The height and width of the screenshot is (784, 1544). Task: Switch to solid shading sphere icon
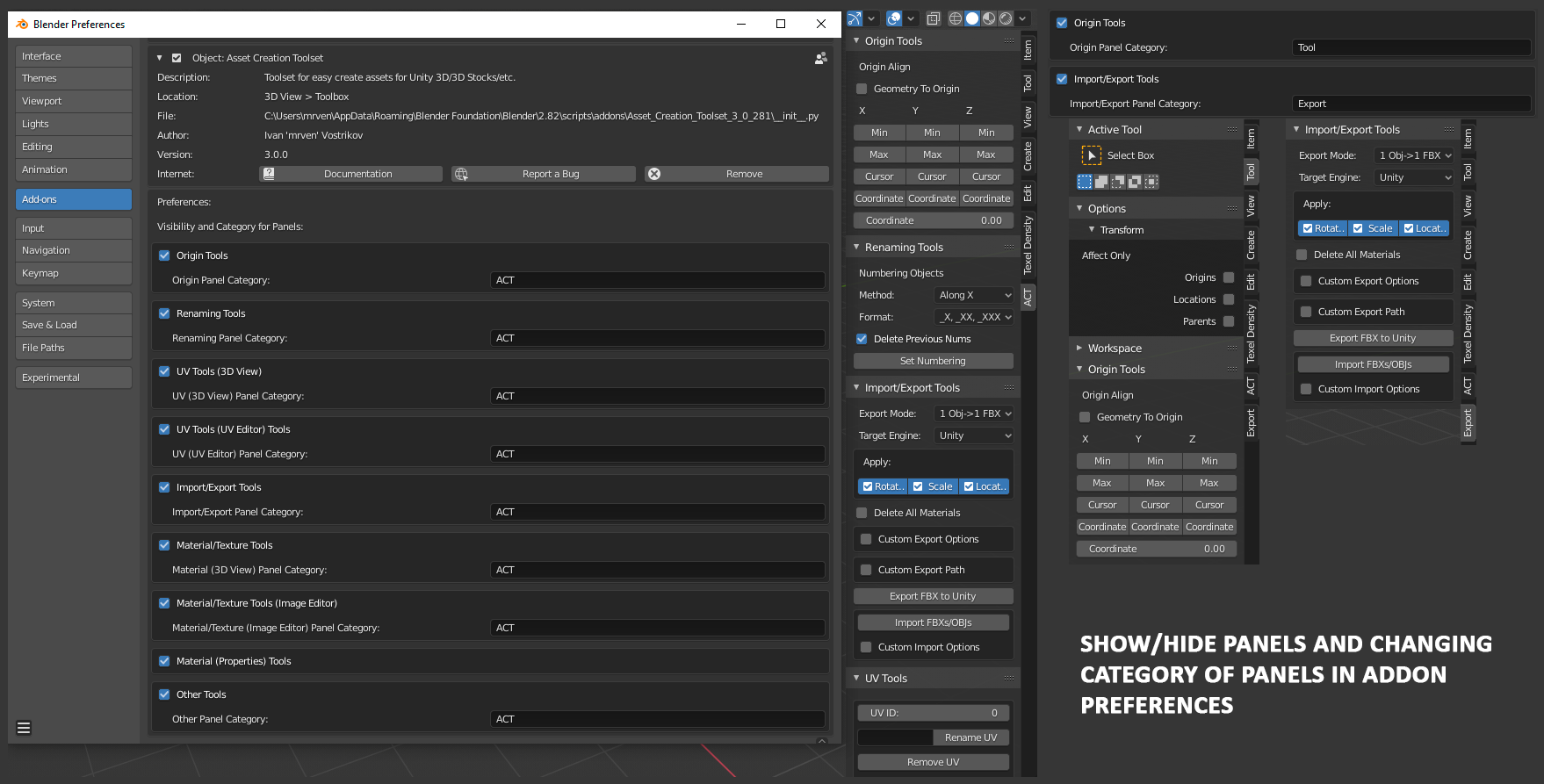[x=972, y=18]
